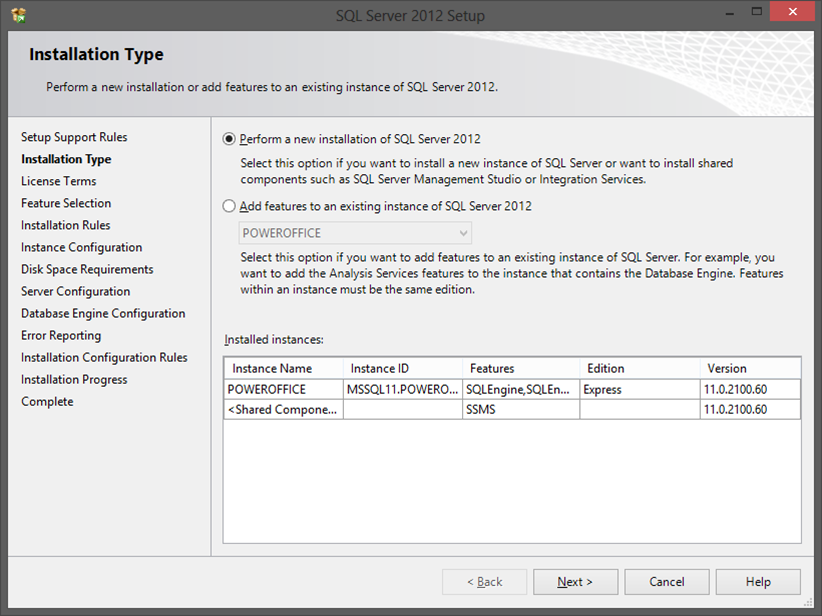
Task: Select Installation Type step in sidebar
Action: pos(66,159)
